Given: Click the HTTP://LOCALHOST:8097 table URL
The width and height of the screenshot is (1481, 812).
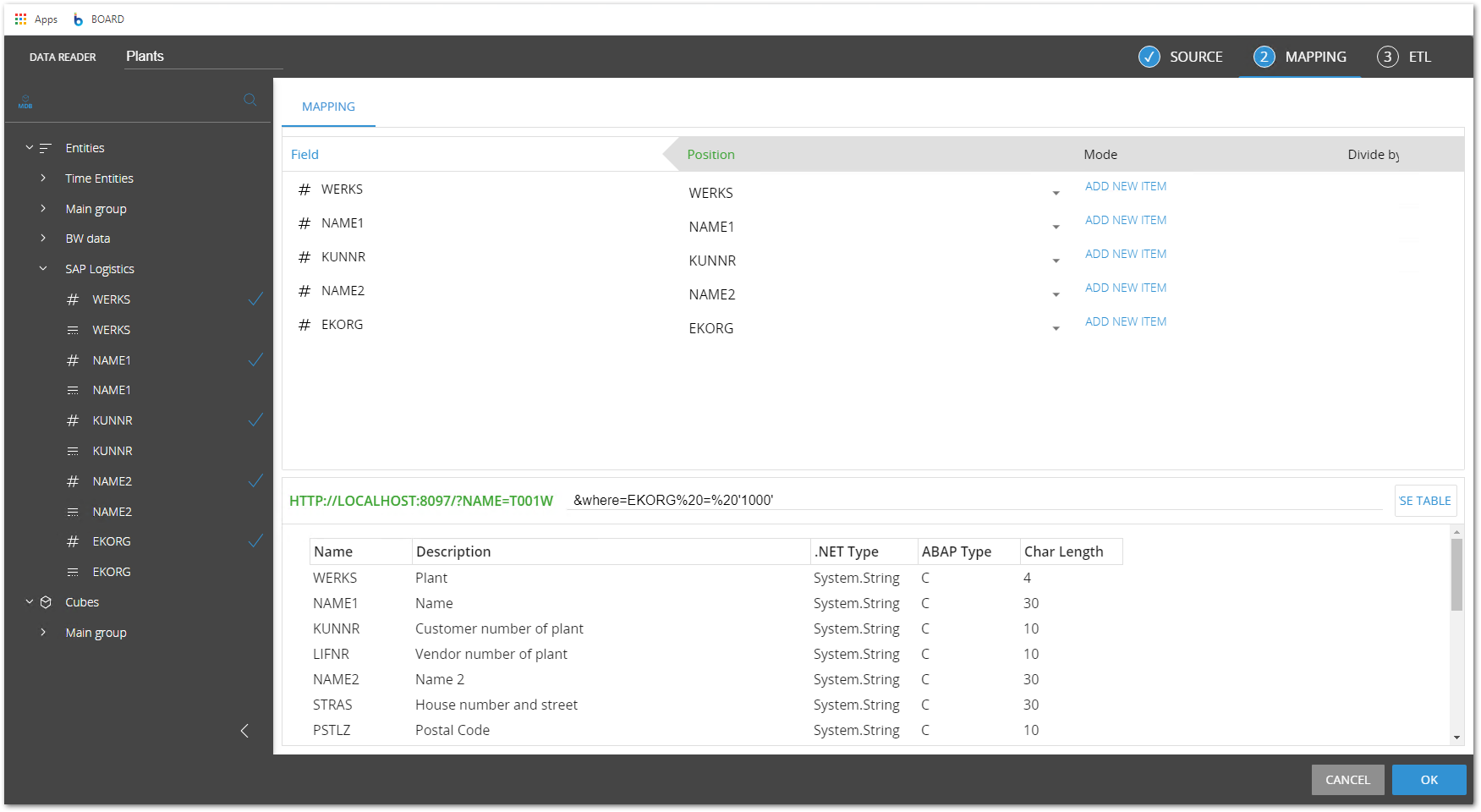Looking at the screenshot, I should [421, 501].
